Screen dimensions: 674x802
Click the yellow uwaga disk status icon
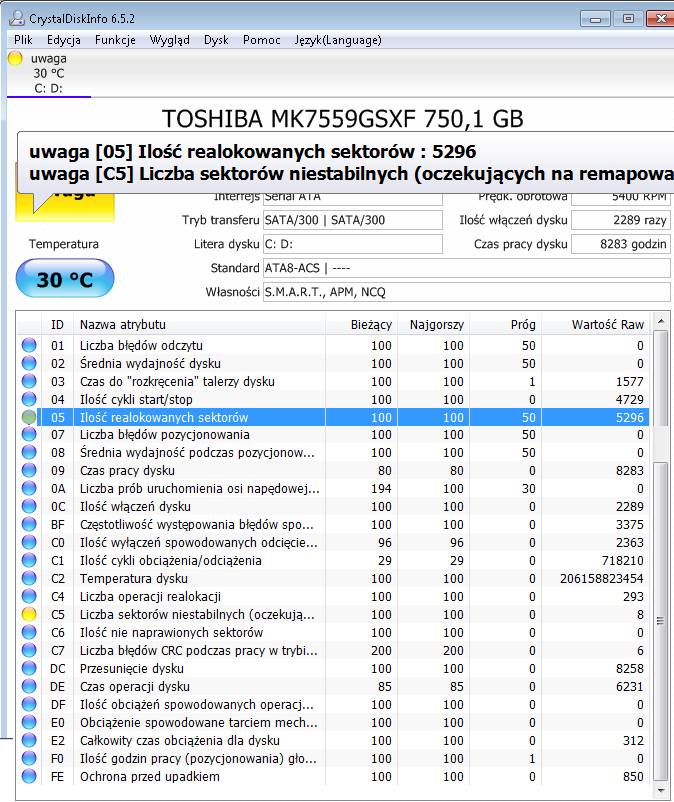coord(15,58)
